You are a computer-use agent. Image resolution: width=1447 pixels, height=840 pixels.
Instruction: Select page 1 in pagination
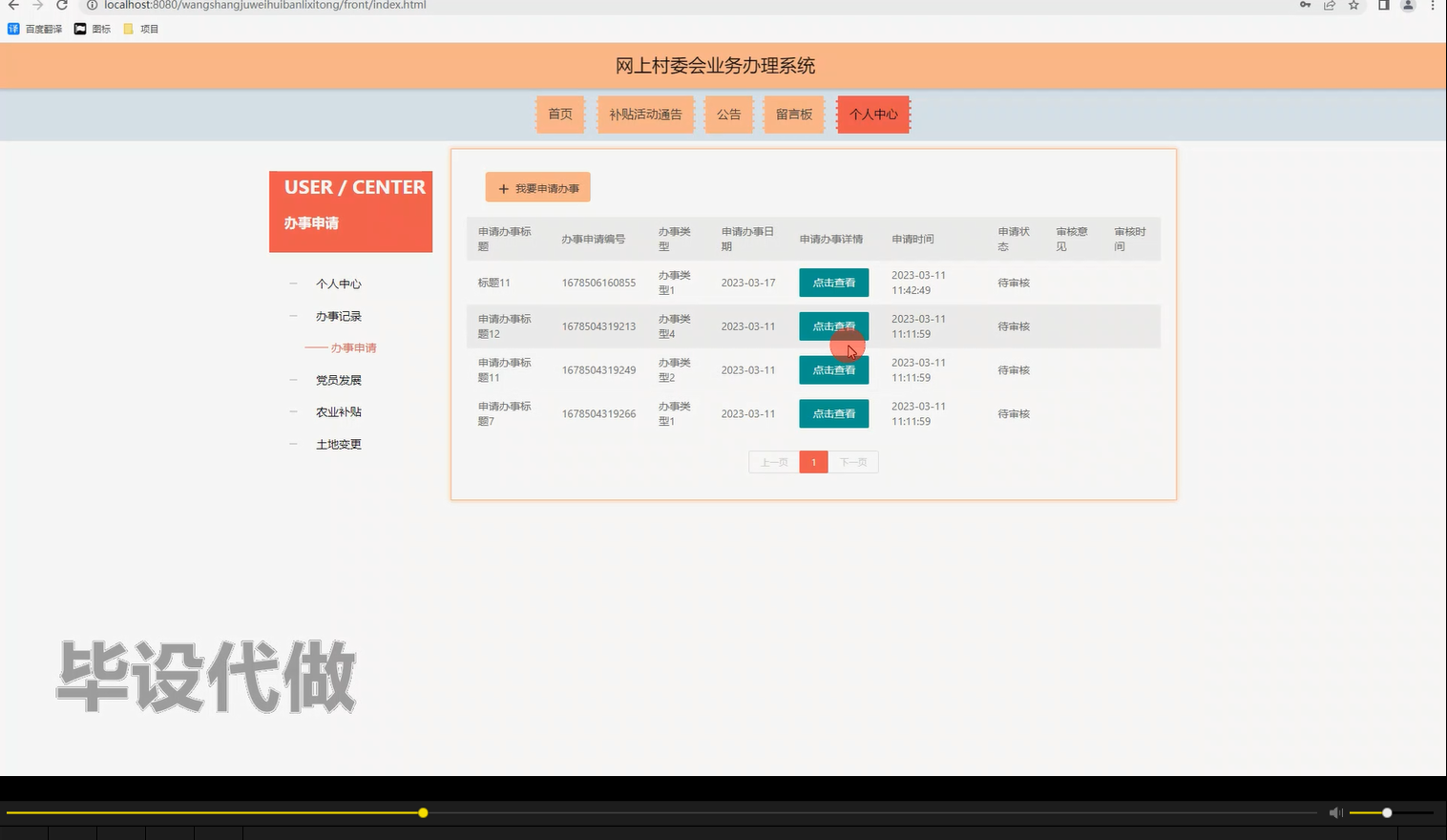click(x=813, y=462)
